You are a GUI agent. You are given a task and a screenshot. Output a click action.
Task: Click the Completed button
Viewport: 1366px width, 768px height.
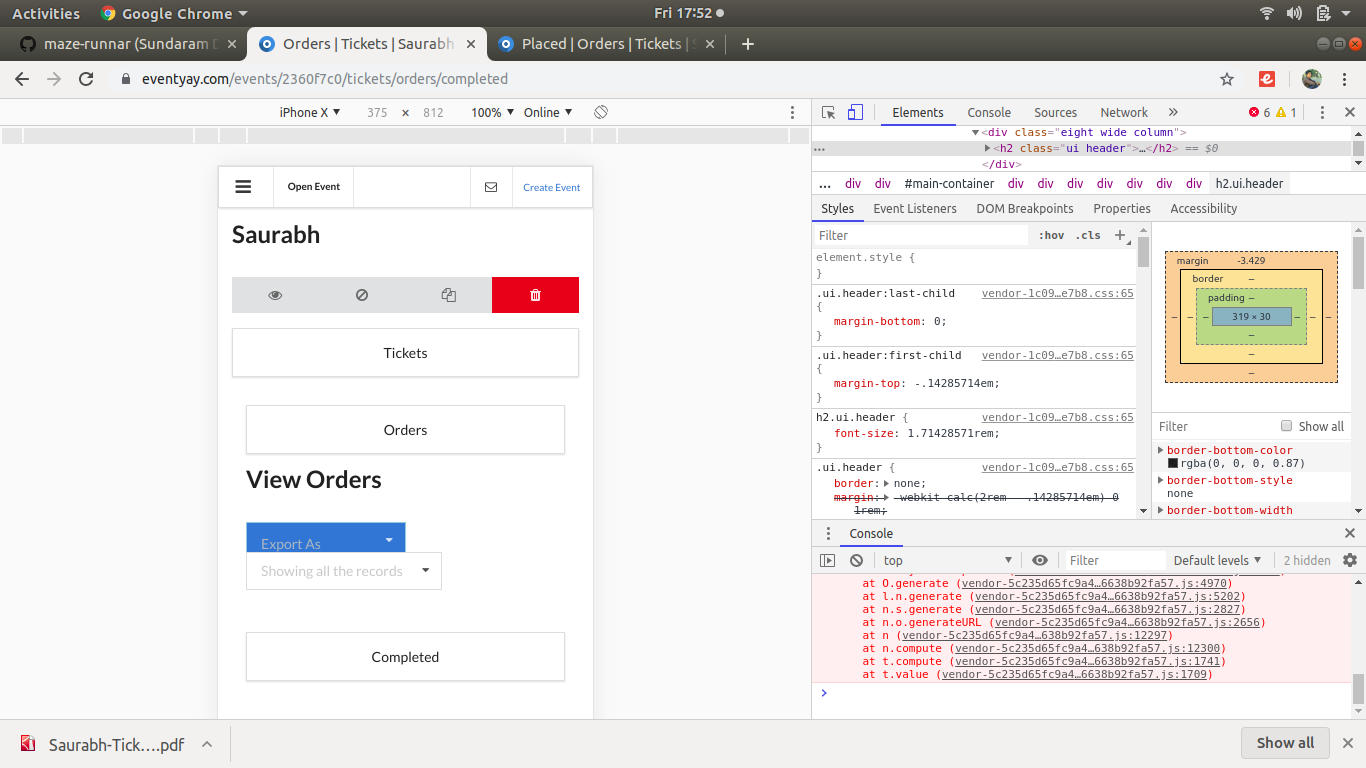[x=405, y=657]
